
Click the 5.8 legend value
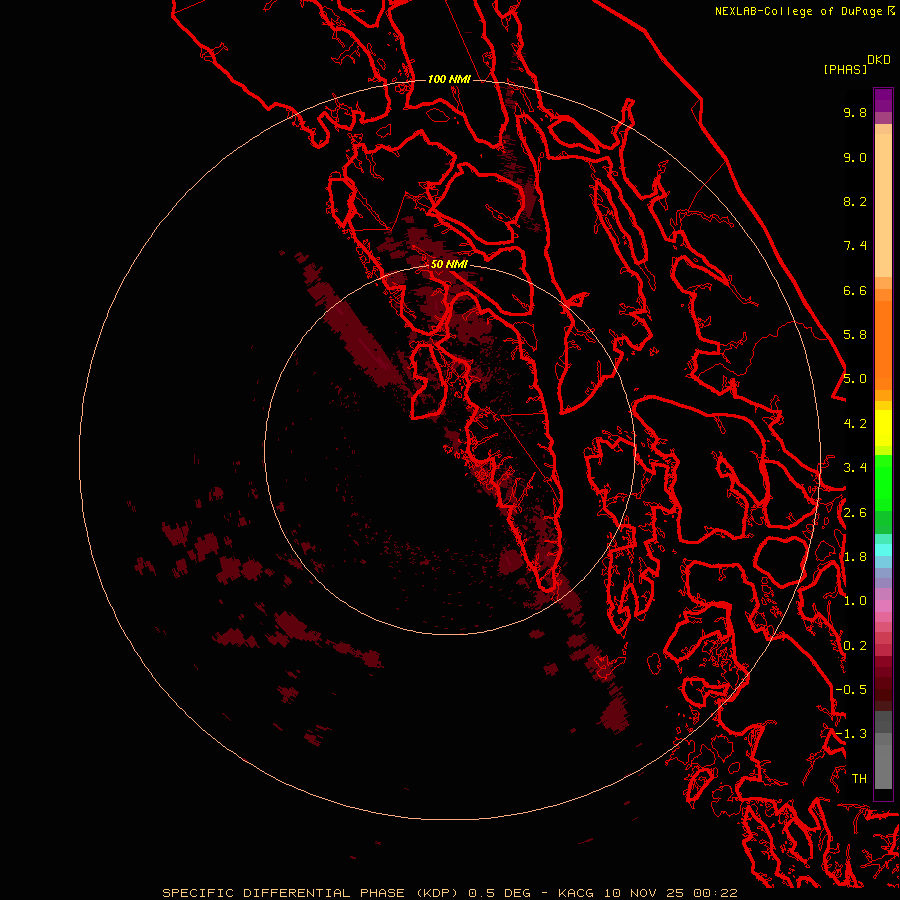(x=855, y=335)
